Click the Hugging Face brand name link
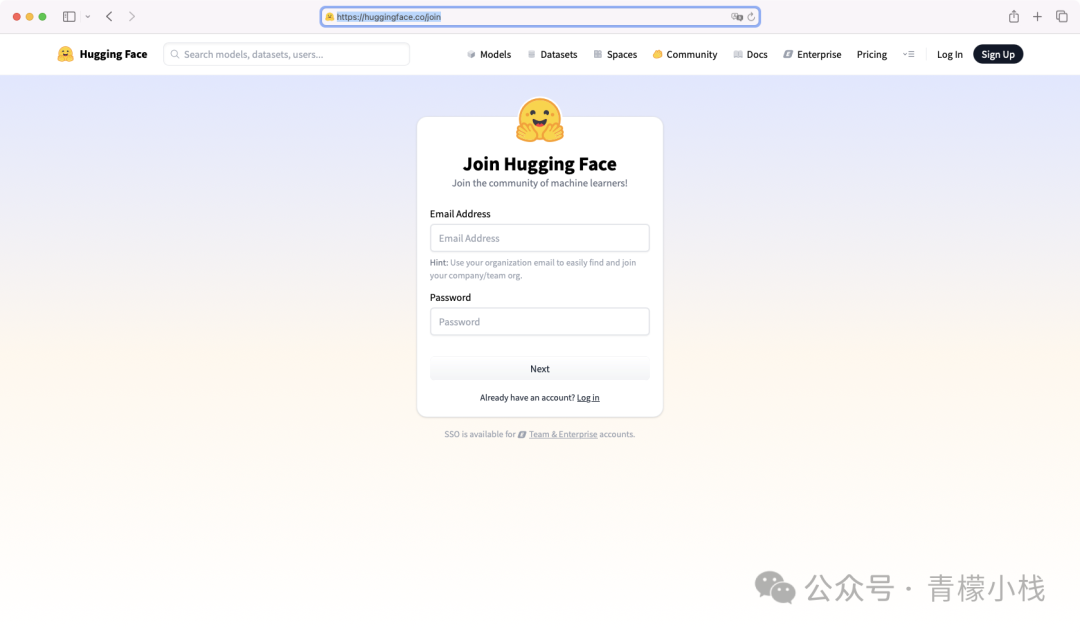Screen dimensions: 1080x632 coord(113,54)
